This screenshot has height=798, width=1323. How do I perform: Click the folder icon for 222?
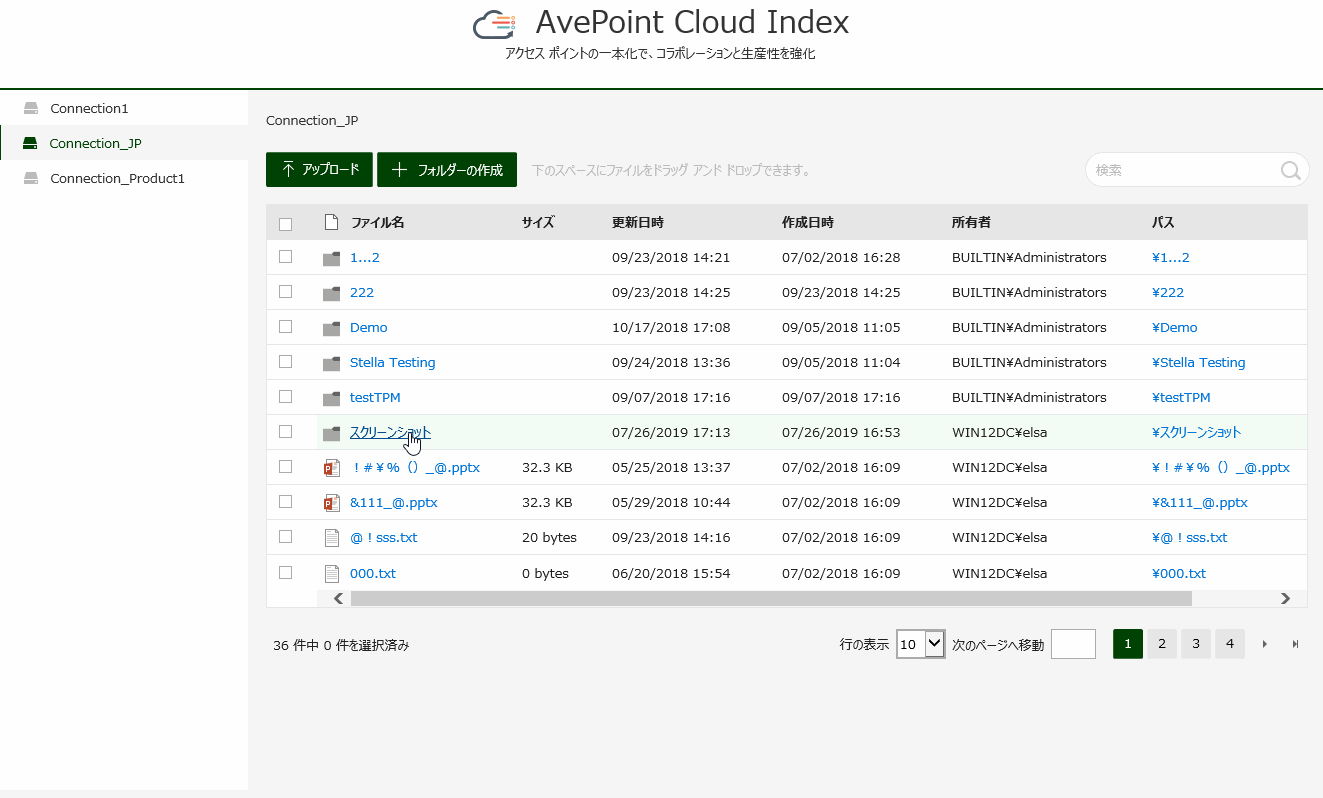point(331,293)
